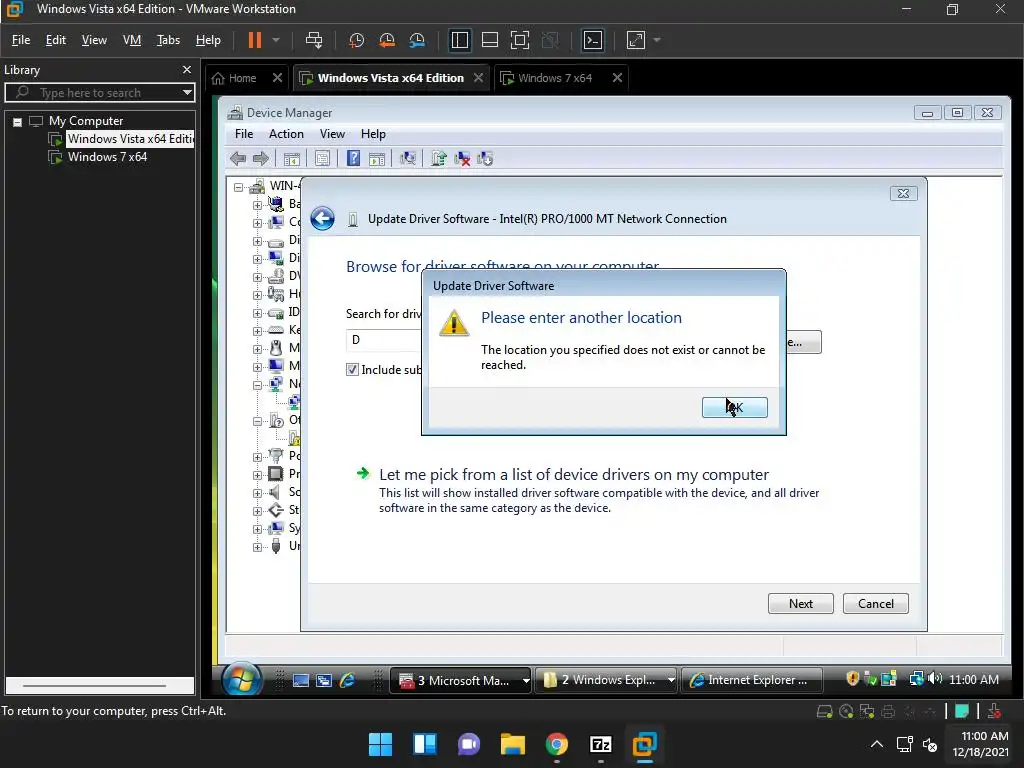
Task: Click Device Manager's back arrow icon
Action: point(238,159)
